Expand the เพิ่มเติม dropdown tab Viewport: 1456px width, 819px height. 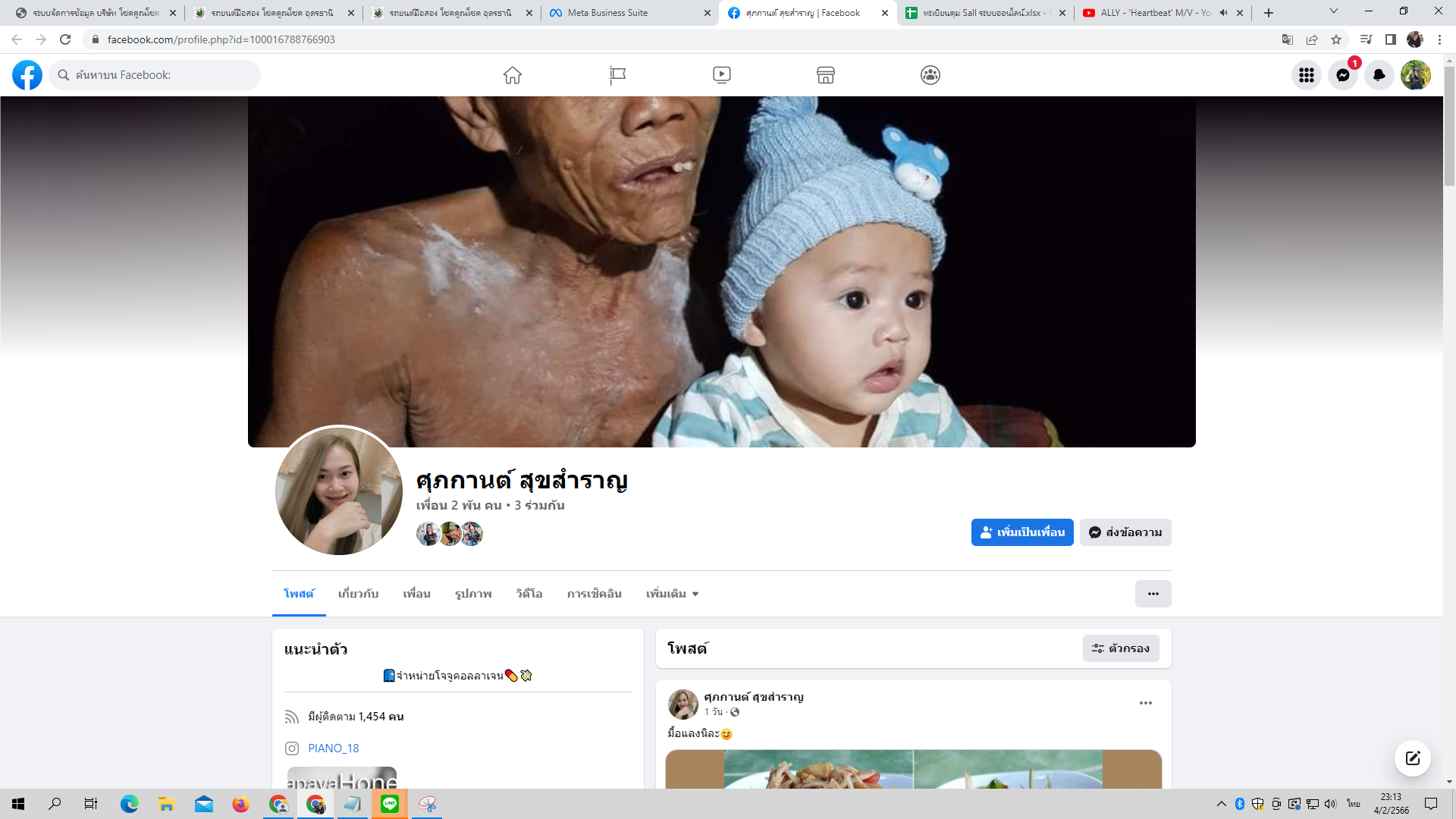tap(672, 594)
